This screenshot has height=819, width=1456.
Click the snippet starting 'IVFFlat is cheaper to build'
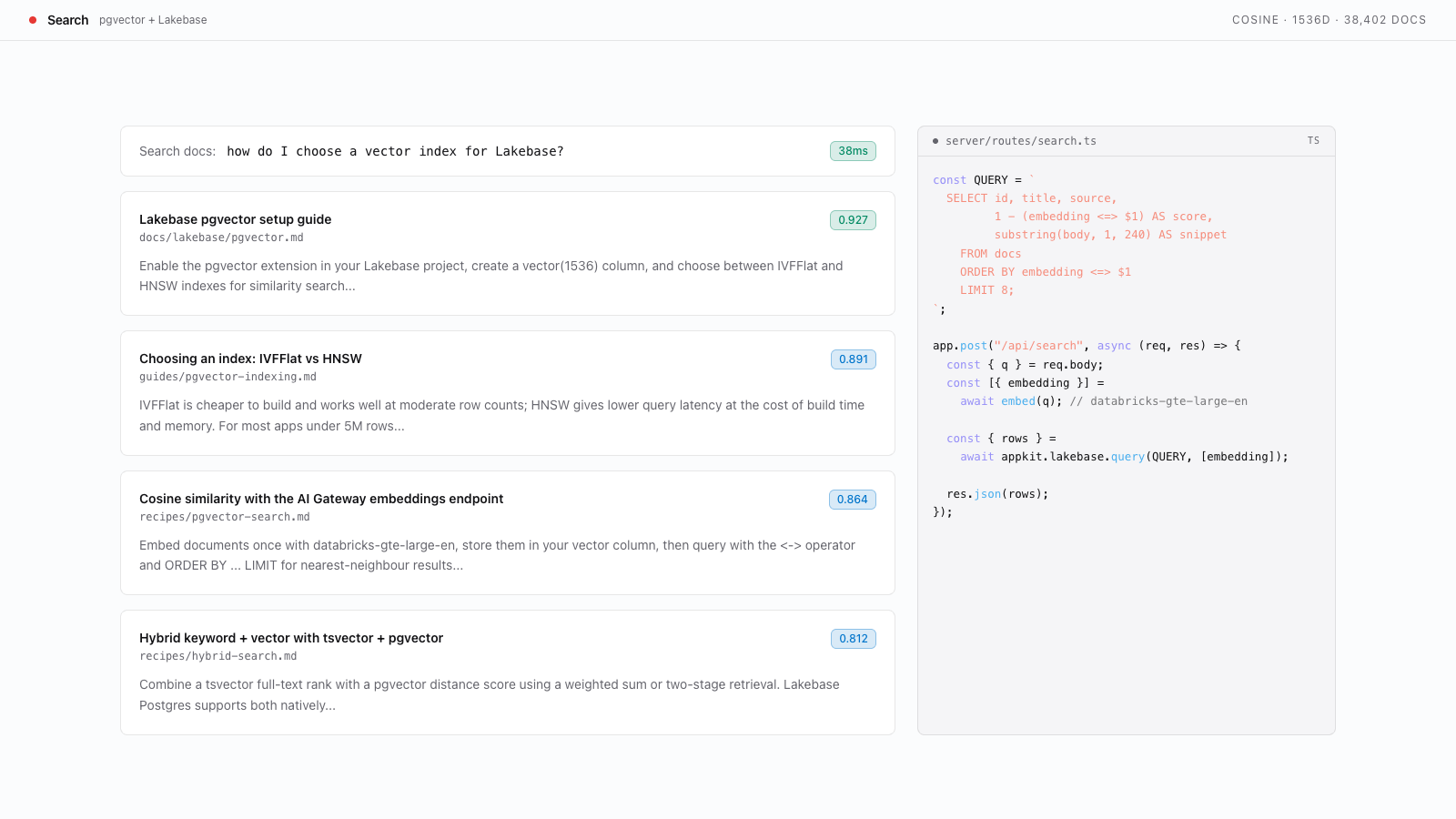pos(502,416)
